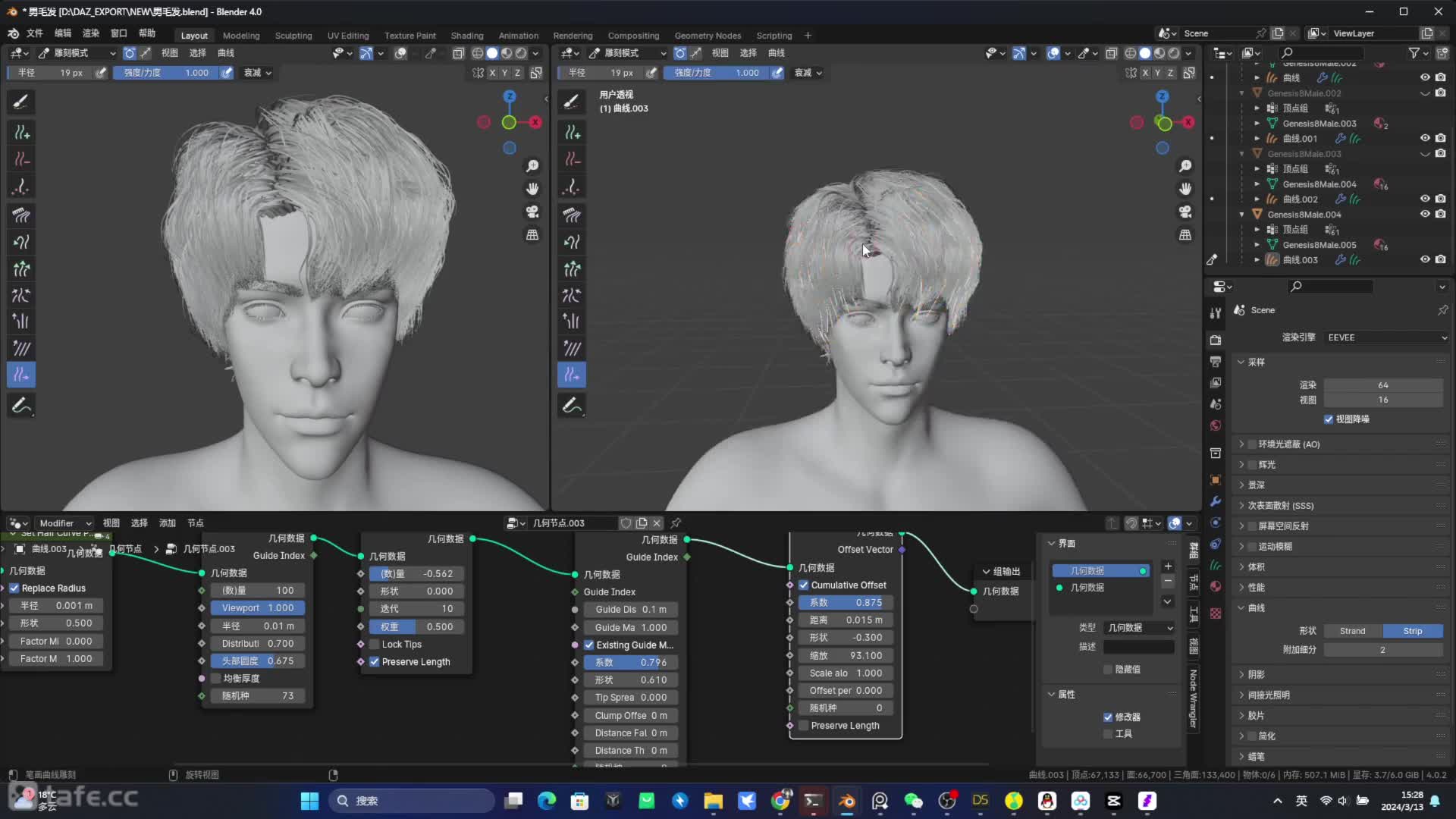
Task: Select Strip curve shape button
Action: [x=1413, y=631]
